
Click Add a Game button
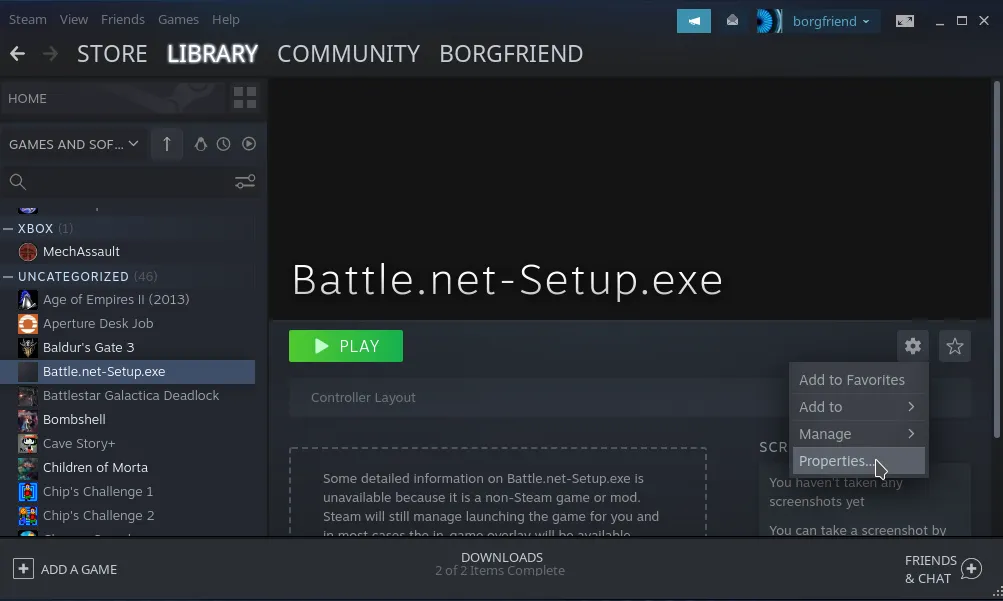66,569
